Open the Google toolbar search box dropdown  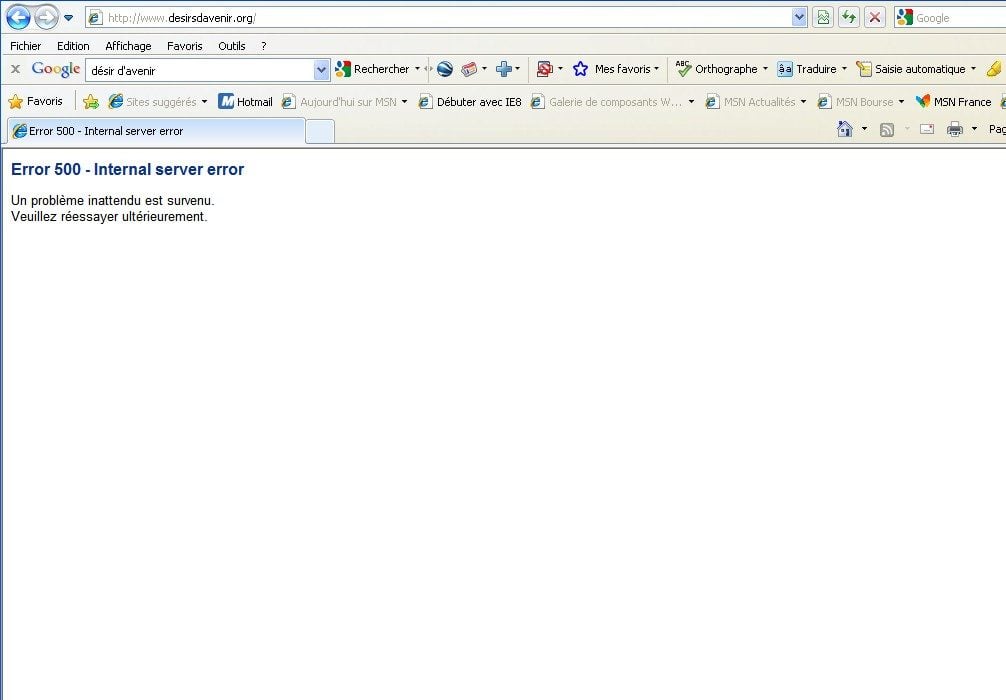(x=321, y=69)
